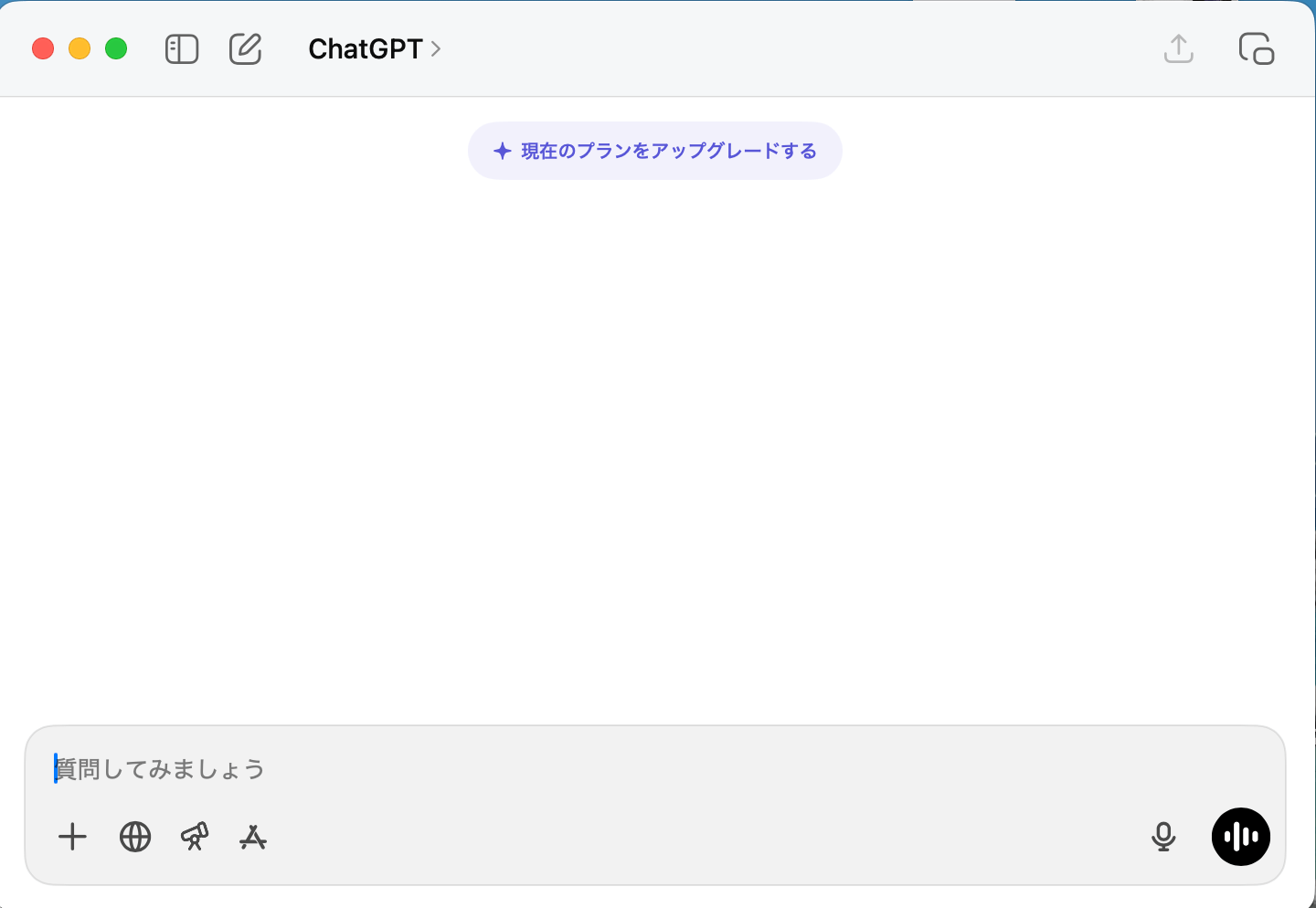This screenshot has height=908, width=1316.
Task: Maximize the window with green button
Action: (116, 49)
